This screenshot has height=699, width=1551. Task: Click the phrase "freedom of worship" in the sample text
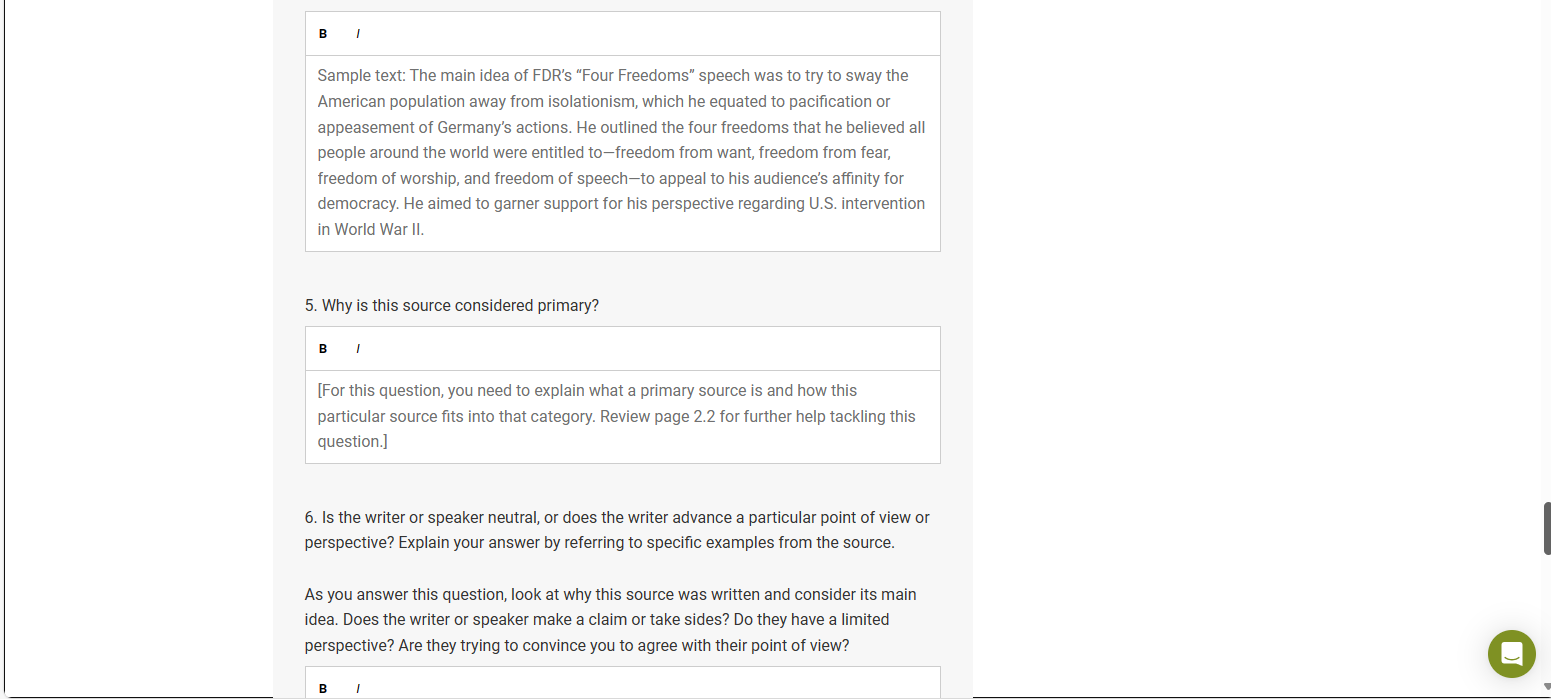[x=381, y=178]
